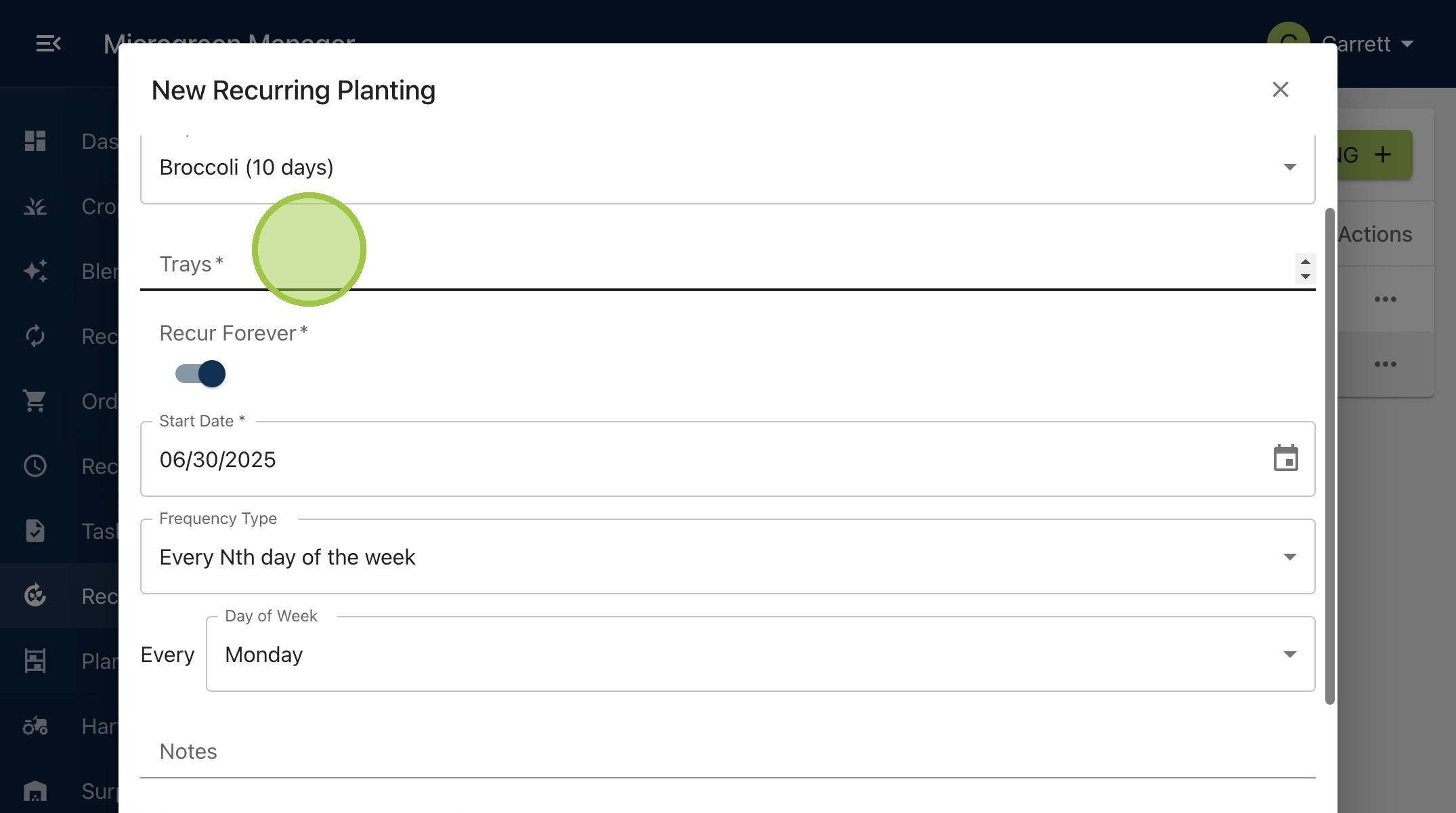Decrease the Trays value with the down arrow
1456x813 pixels.
coord(1305,277)
